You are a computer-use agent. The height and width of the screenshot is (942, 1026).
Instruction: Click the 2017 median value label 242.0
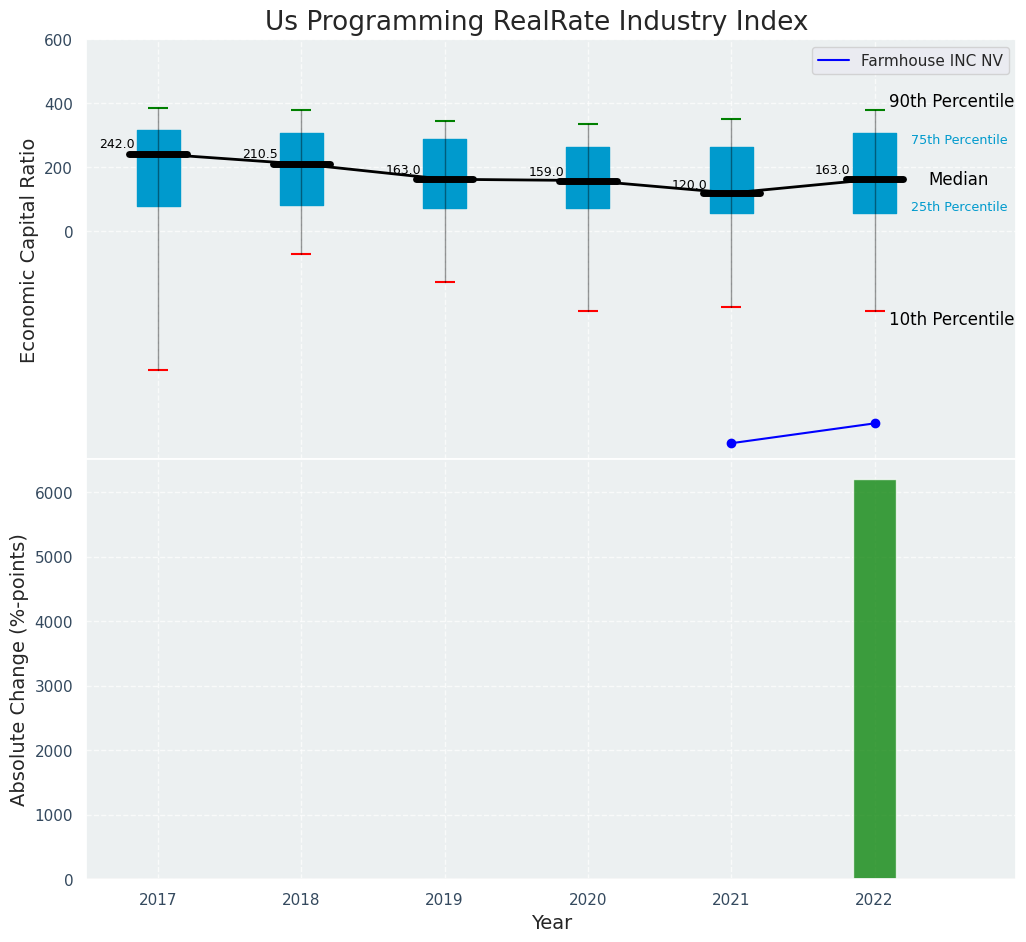[x=117, y=144]
